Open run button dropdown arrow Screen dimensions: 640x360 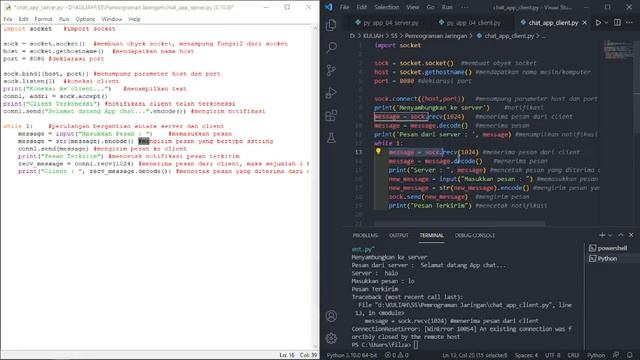(x=606, y=23)
